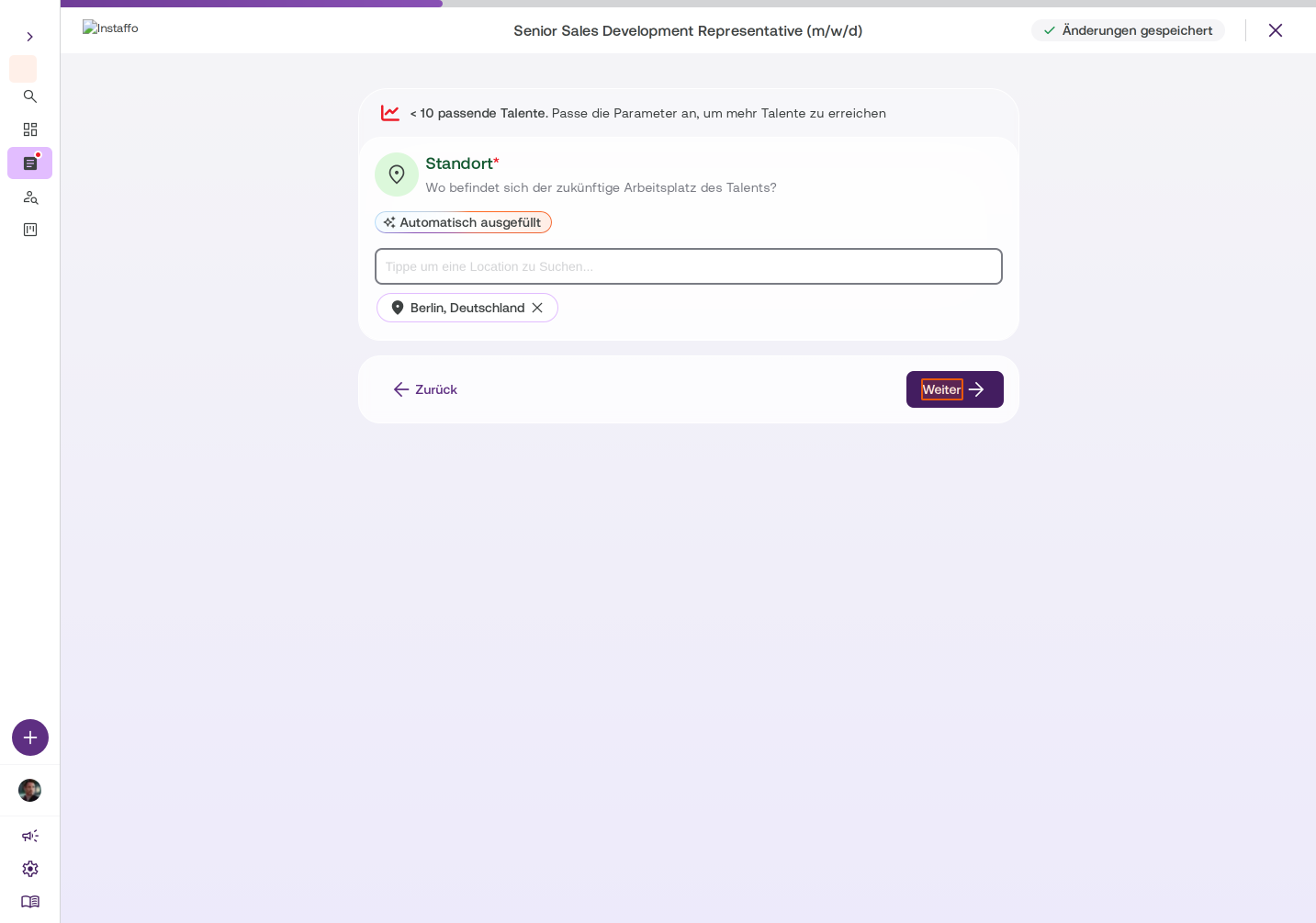Screen dimensions: 1316x923
Task: Open the settings gear icon
Action: pyautogui.click(x=30, y=869)
